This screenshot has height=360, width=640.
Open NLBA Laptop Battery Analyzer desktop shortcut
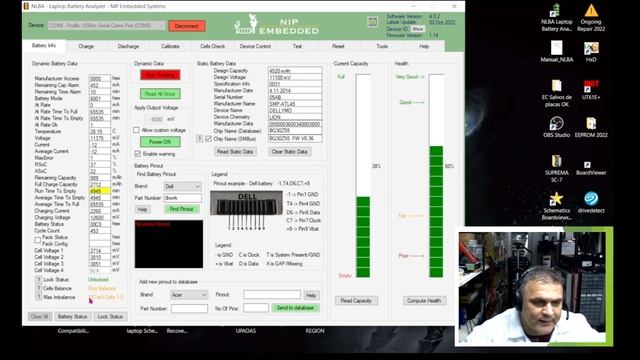coord(556,17)
